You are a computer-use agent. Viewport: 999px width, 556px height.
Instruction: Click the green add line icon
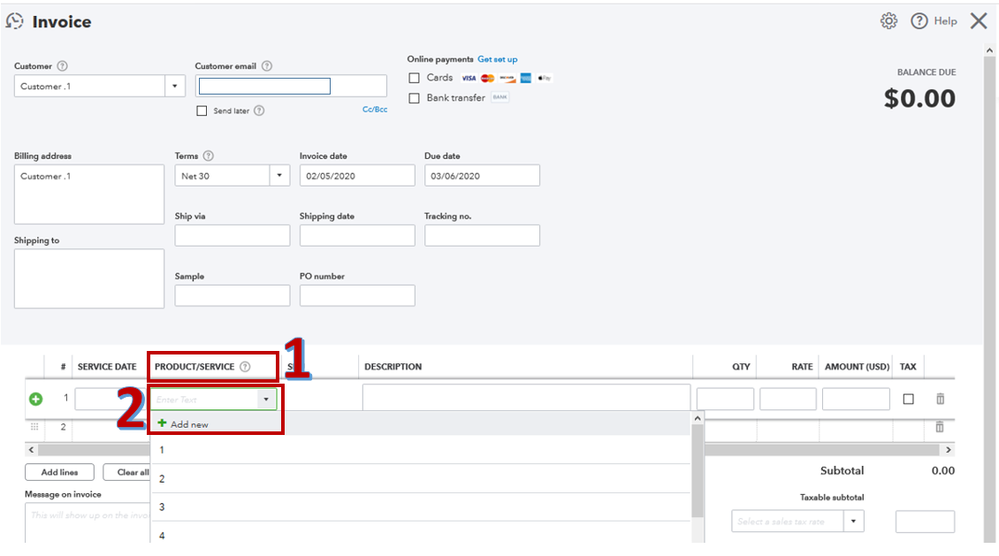point(36,399)
